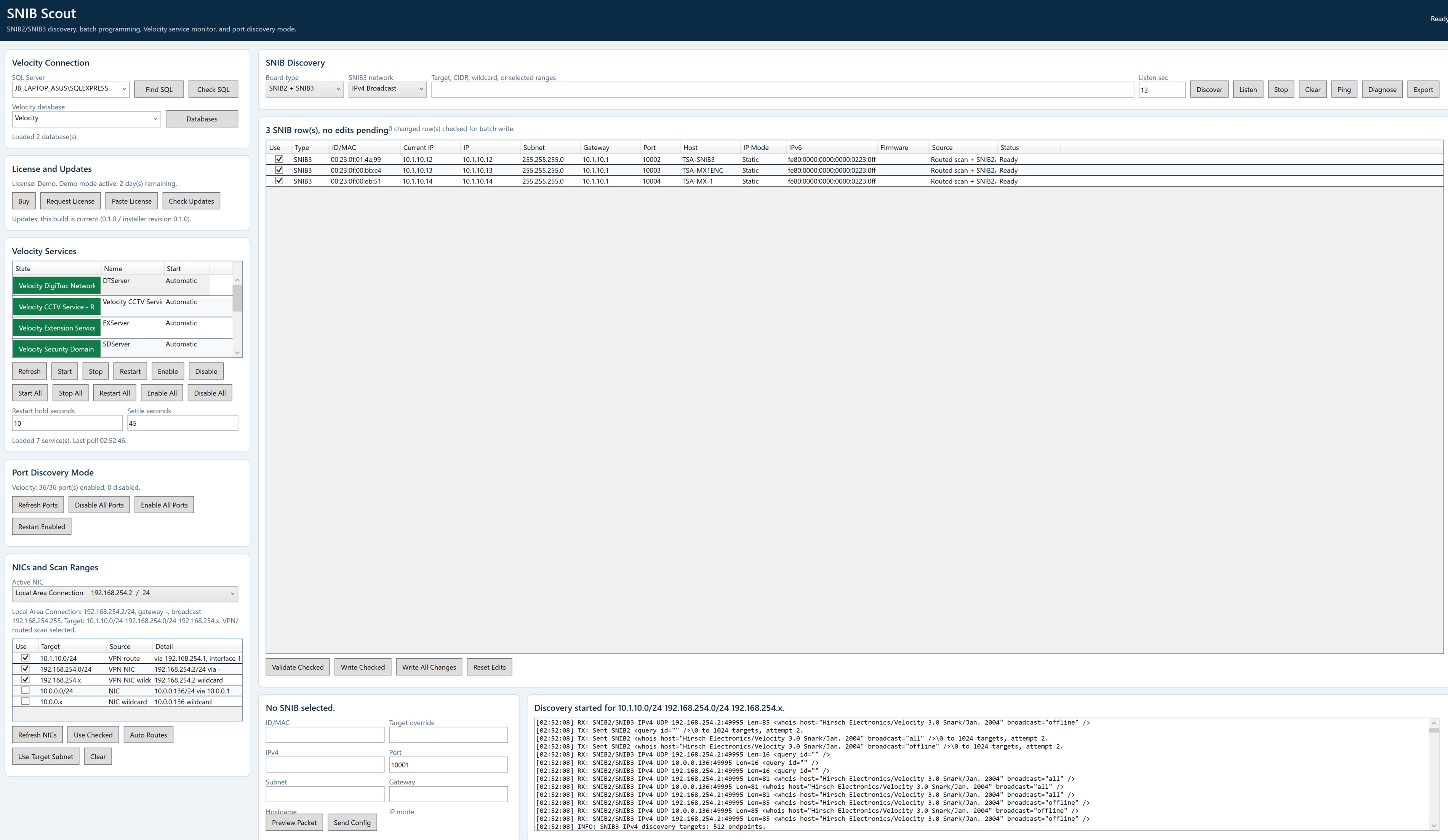Image resolution: width=1448 pixels, height=840 pixels.
Task: Click the Export button
Action: tap(1423, 89)
